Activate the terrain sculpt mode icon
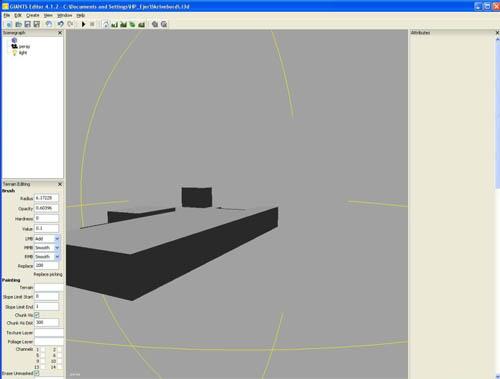 [115, 24]
